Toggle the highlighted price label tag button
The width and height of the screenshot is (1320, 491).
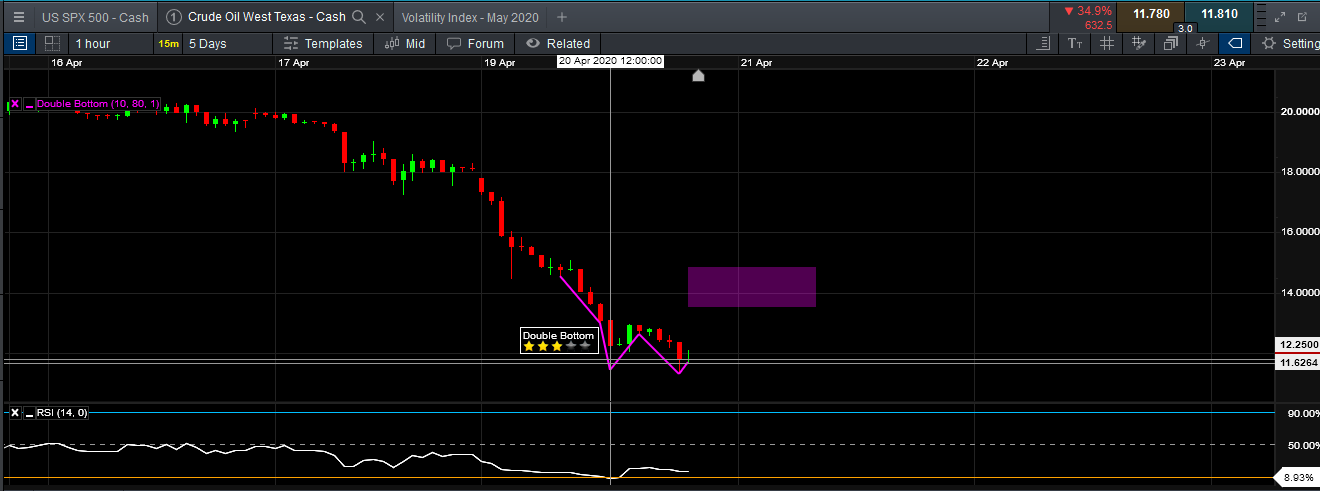(x=1234, y=43)
